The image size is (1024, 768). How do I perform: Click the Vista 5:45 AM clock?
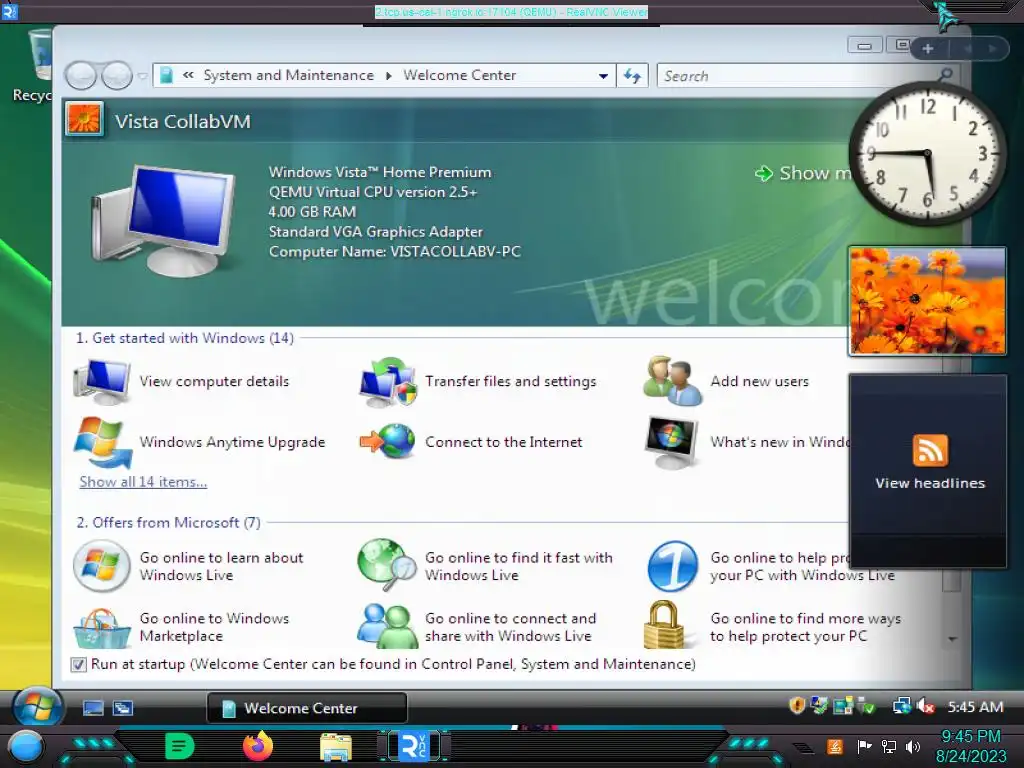pos(976,707)
